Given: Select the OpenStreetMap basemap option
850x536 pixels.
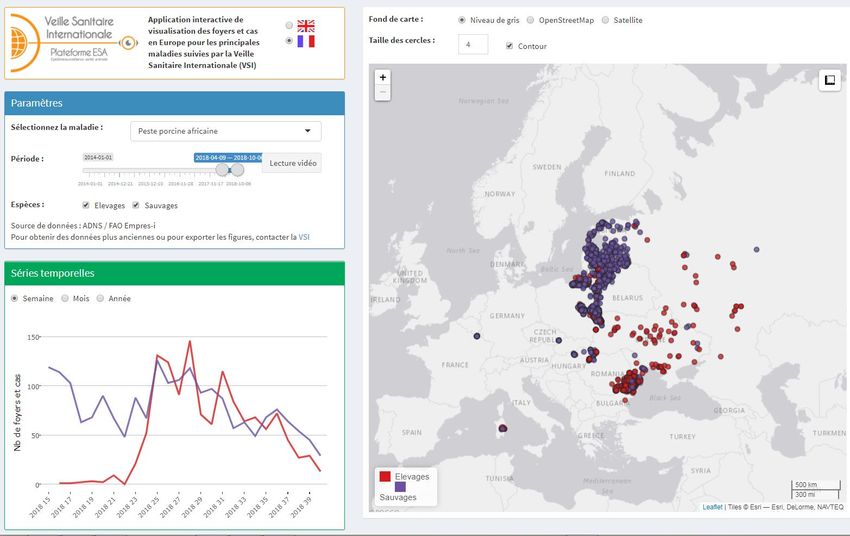Looking at the screenshot, I should (x=531, y=20).
